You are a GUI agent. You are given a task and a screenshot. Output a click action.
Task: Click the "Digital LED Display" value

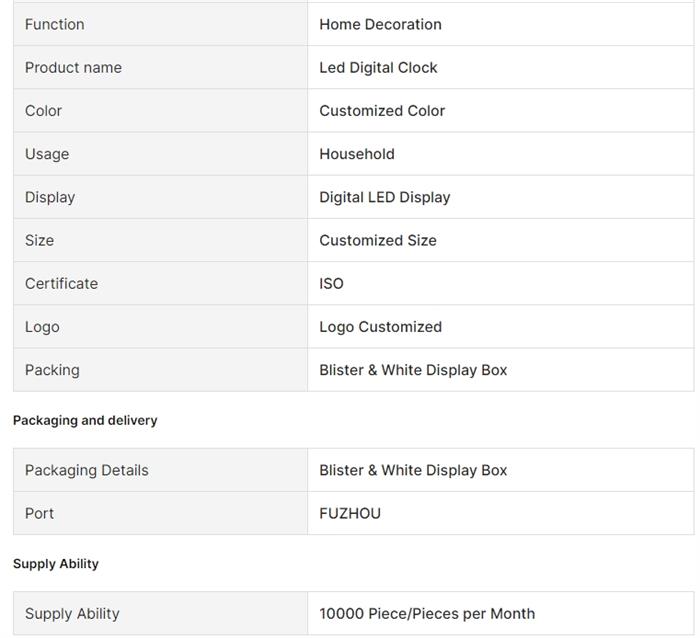point(385,197)
